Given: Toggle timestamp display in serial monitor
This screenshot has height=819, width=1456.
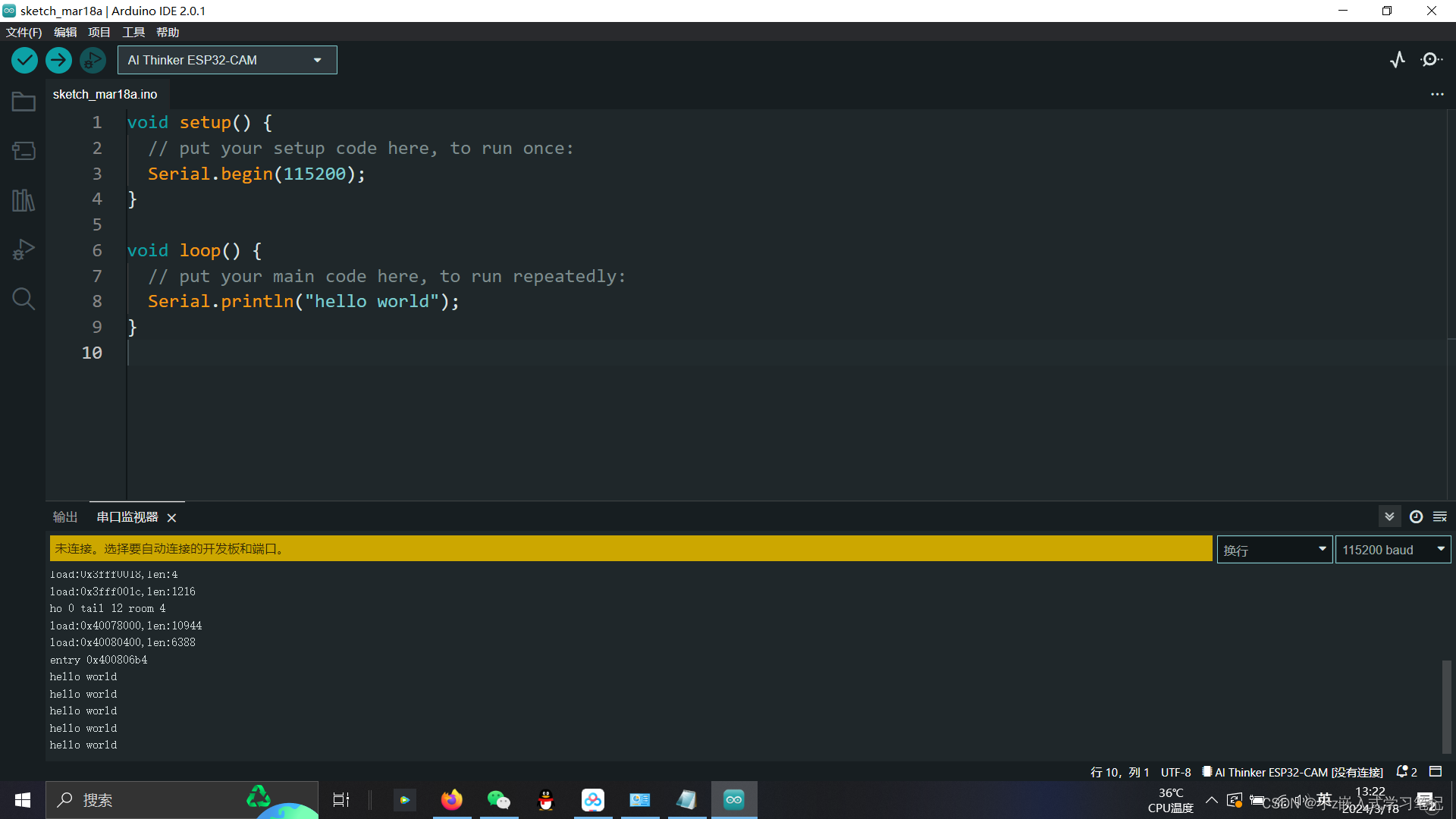Looking at the screenshot, I should coord(1416,516).
